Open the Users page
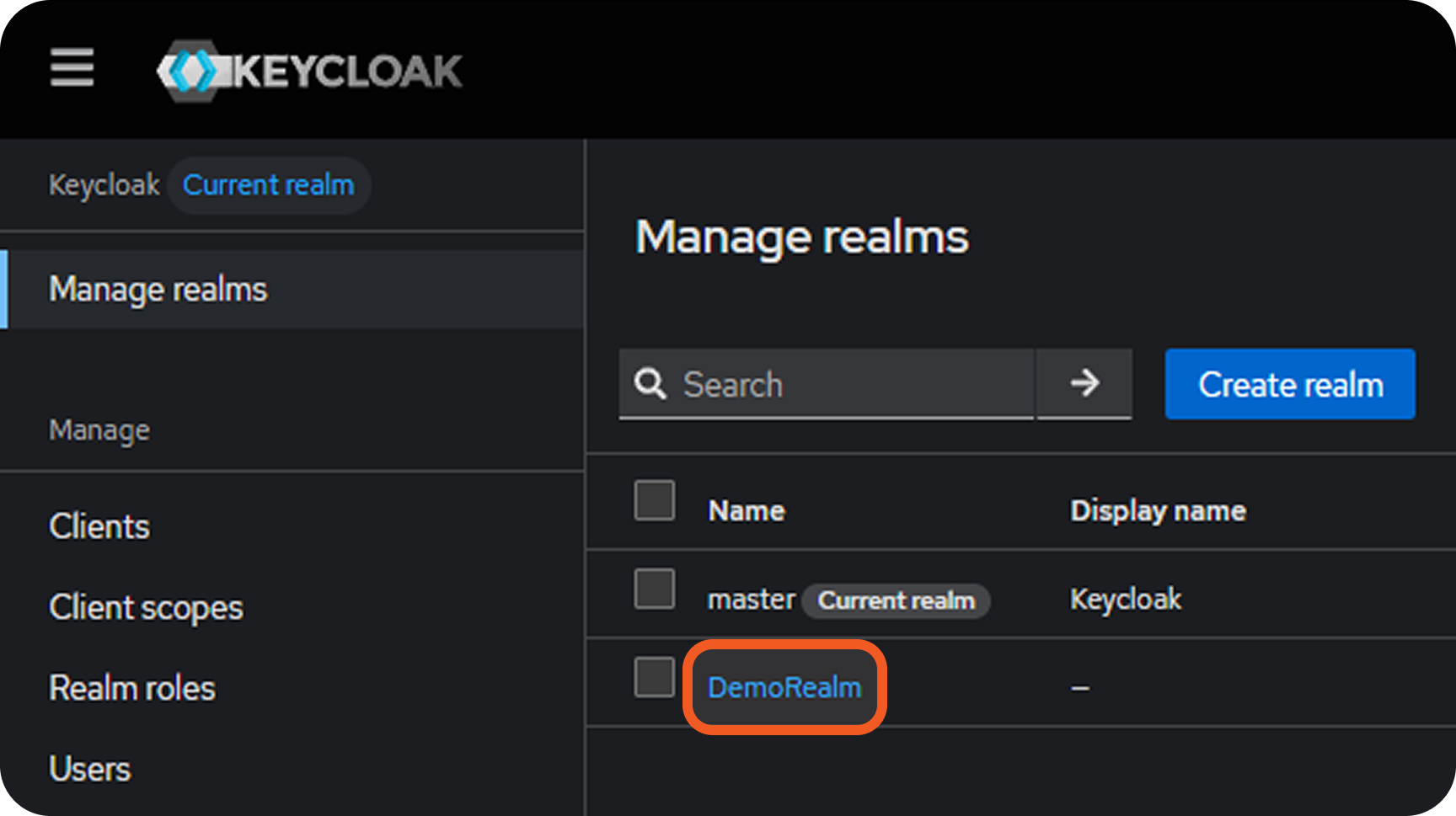Image resolution: width=1456 pixels, height=816 pixels. pos(90,770)
